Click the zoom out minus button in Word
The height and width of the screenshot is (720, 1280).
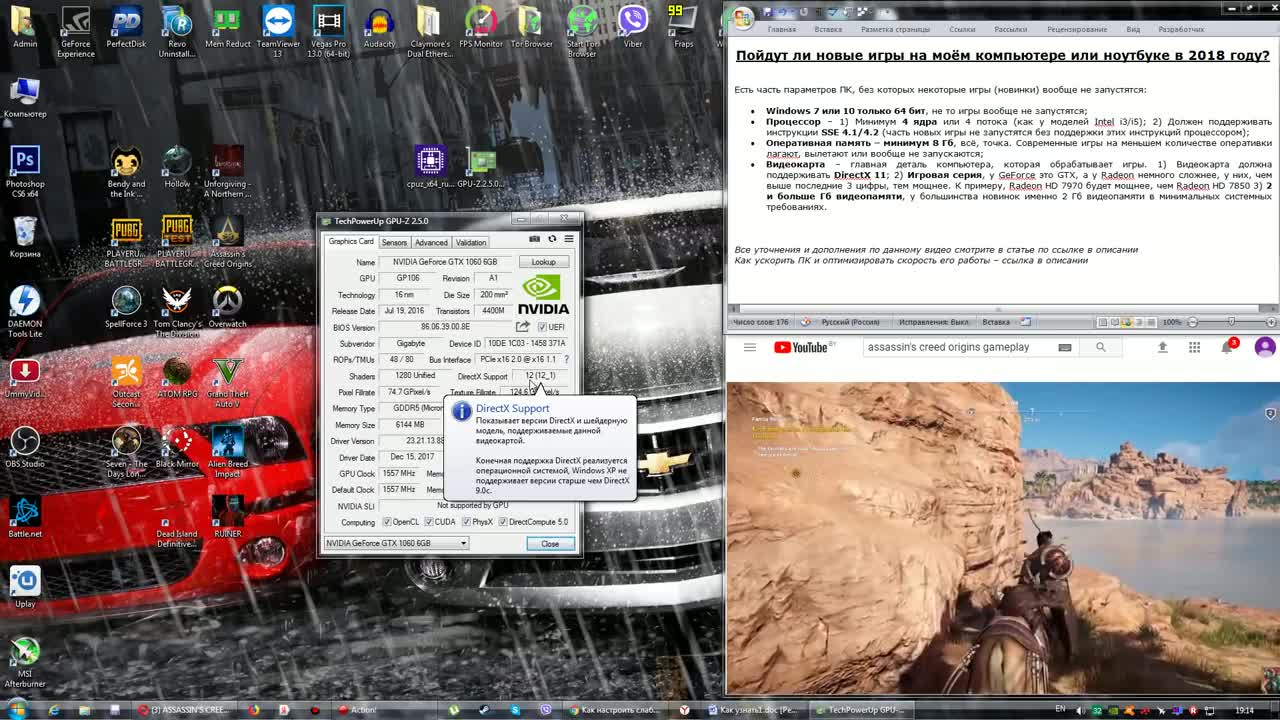1192,322
